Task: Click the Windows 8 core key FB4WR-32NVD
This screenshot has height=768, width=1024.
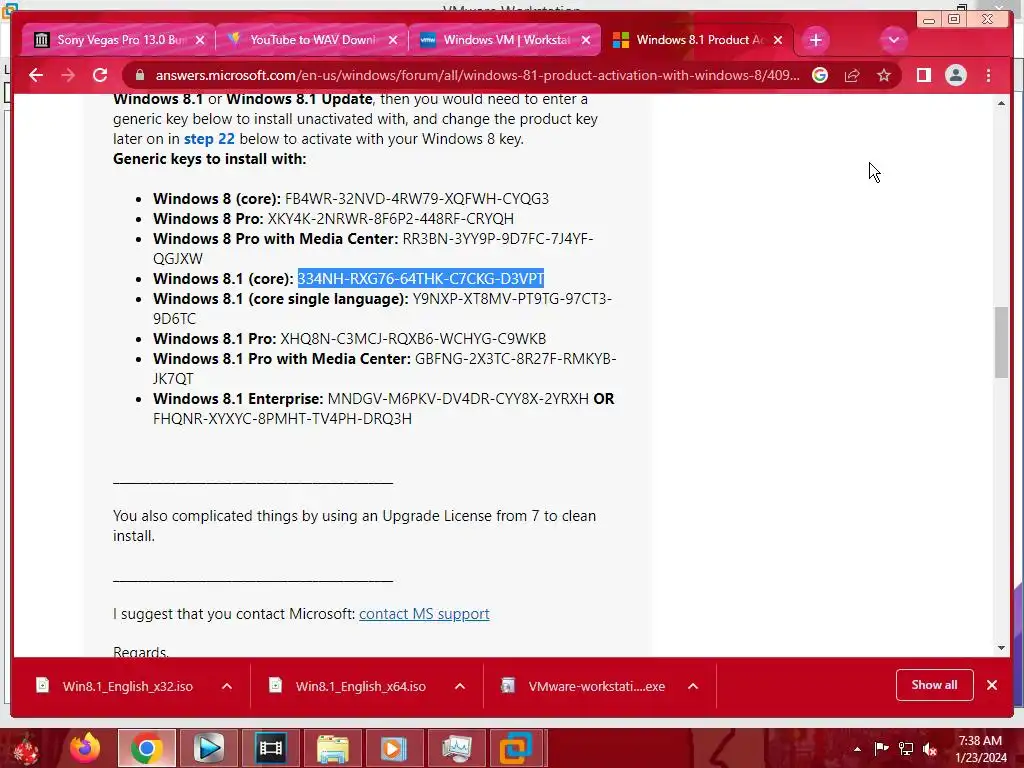Action: (x=417, y=199)
